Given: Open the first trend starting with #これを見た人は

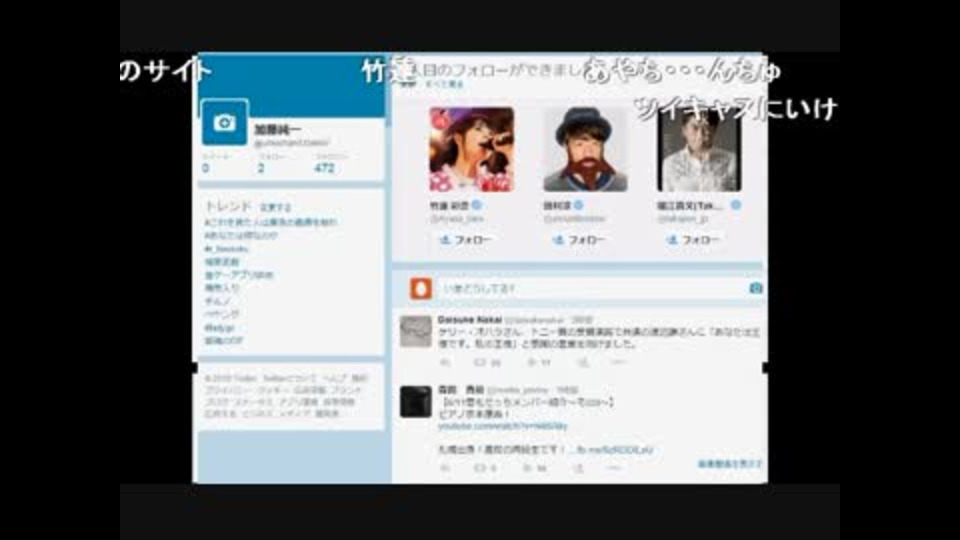Looking at the screenshot, I should [x=271, y=222].
